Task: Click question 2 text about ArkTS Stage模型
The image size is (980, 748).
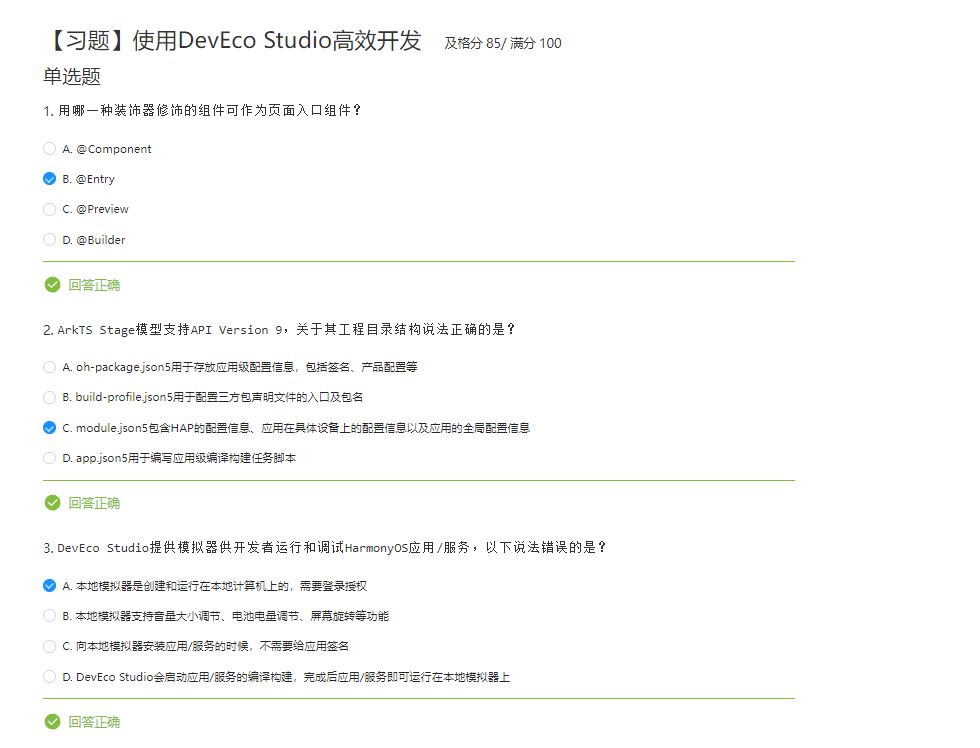Action: (279, 329)
